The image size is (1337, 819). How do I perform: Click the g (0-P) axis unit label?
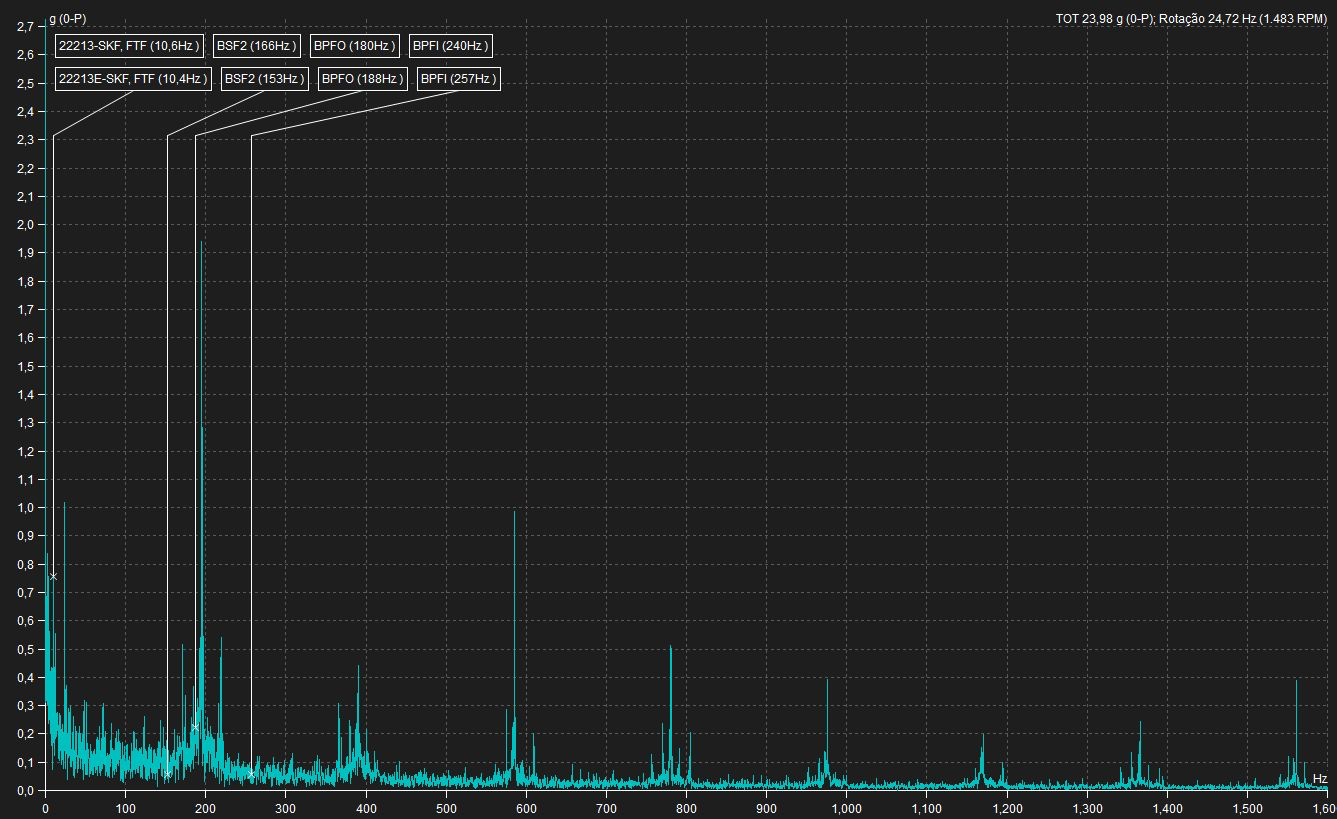pos(67,18)
